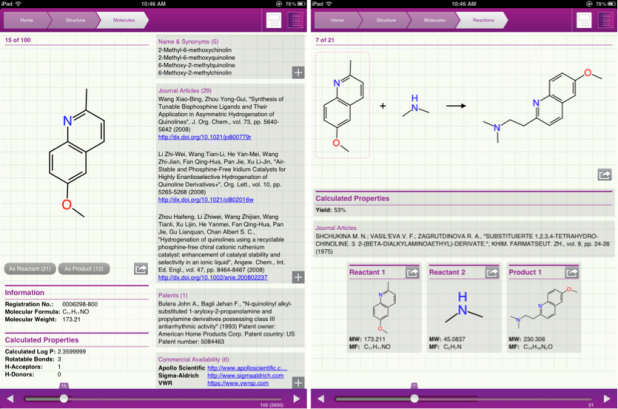Click the molecule slider handle on Molecules screen

(x=63, y=399)
